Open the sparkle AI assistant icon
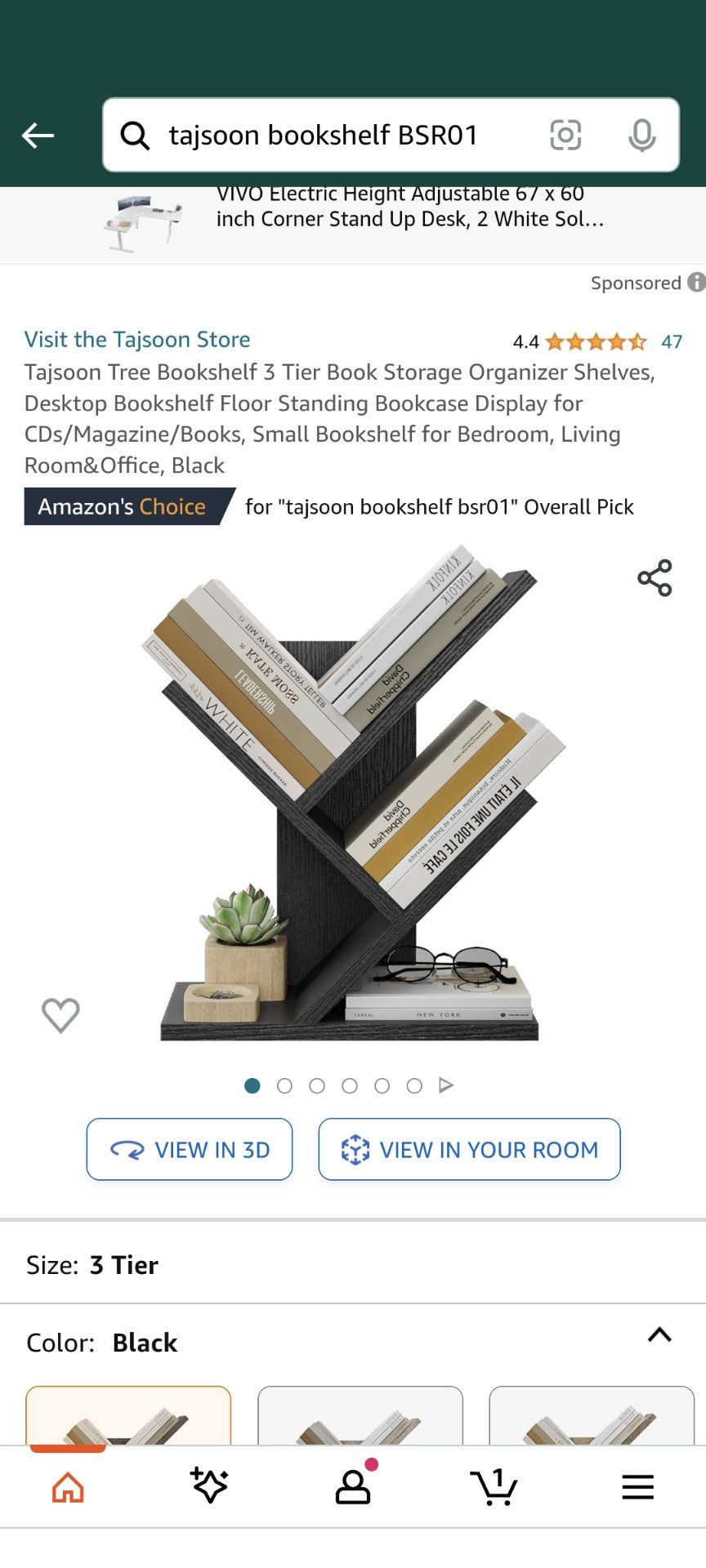This screenshot has width=706, height=1568. pos(209,1486)
